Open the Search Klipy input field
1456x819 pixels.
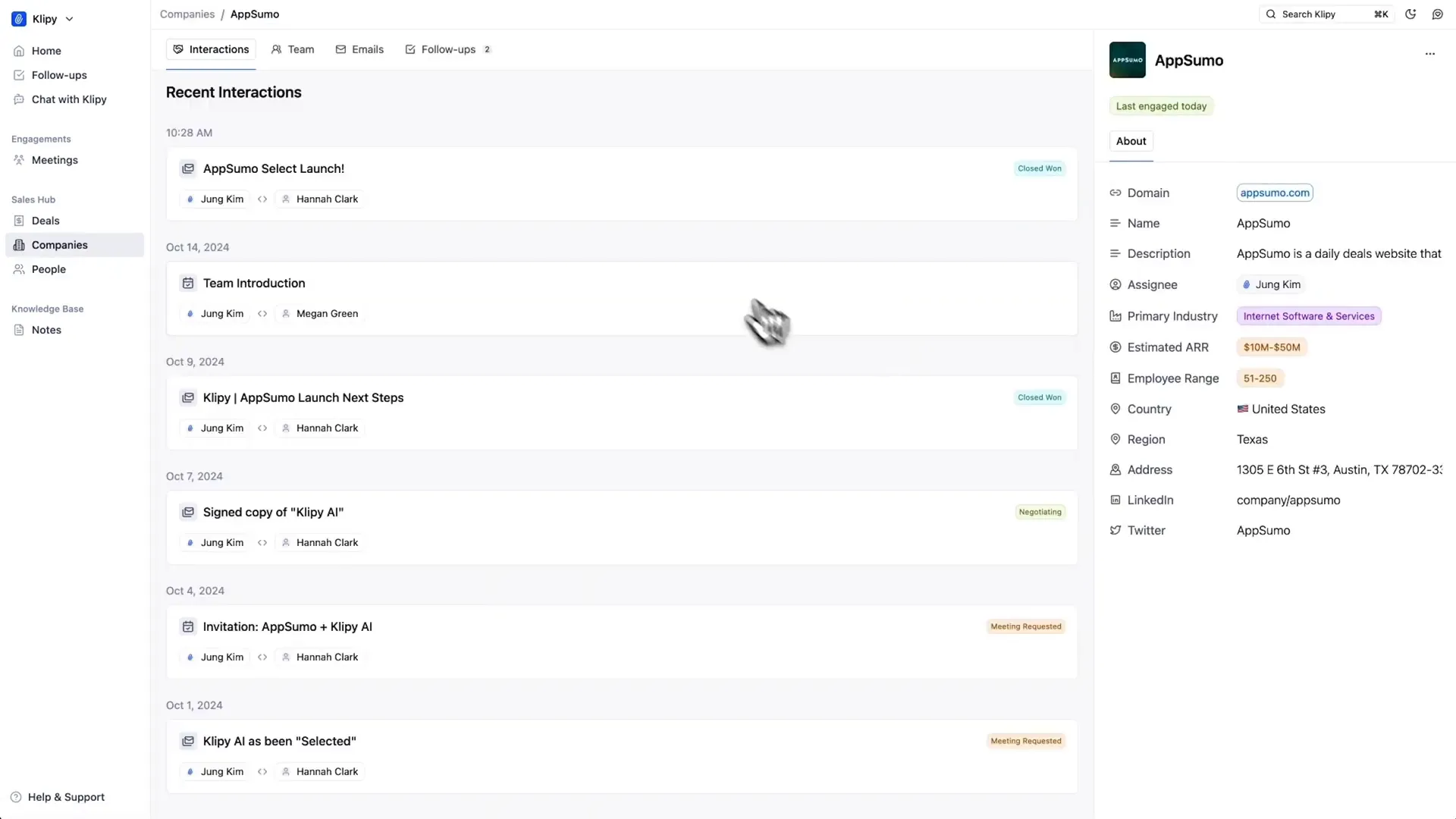point(1325,14)
